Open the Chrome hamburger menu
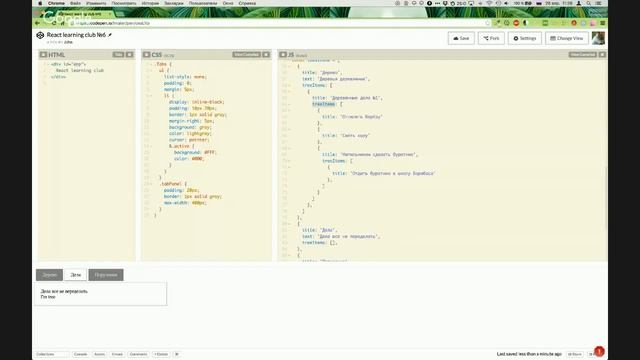The height and width of the screenshot is (360, 640). tap(602, 23)
